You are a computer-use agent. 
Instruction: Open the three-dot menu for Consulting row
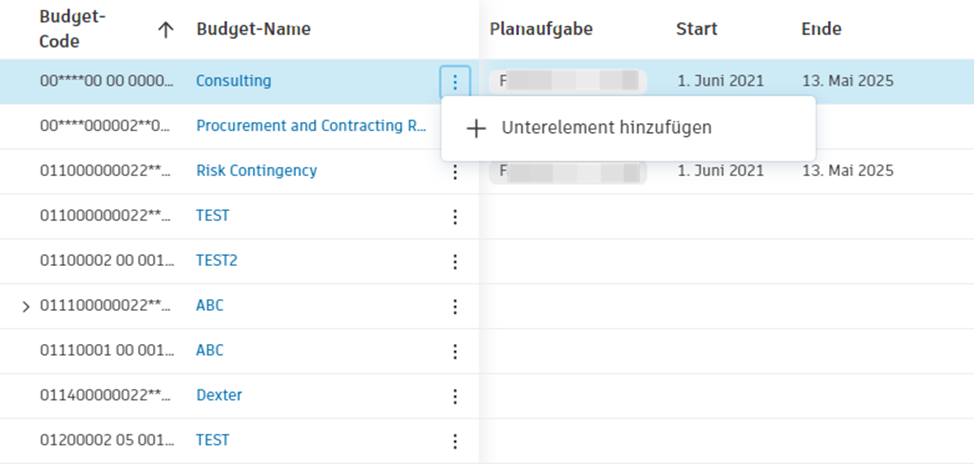coord(455,81)
